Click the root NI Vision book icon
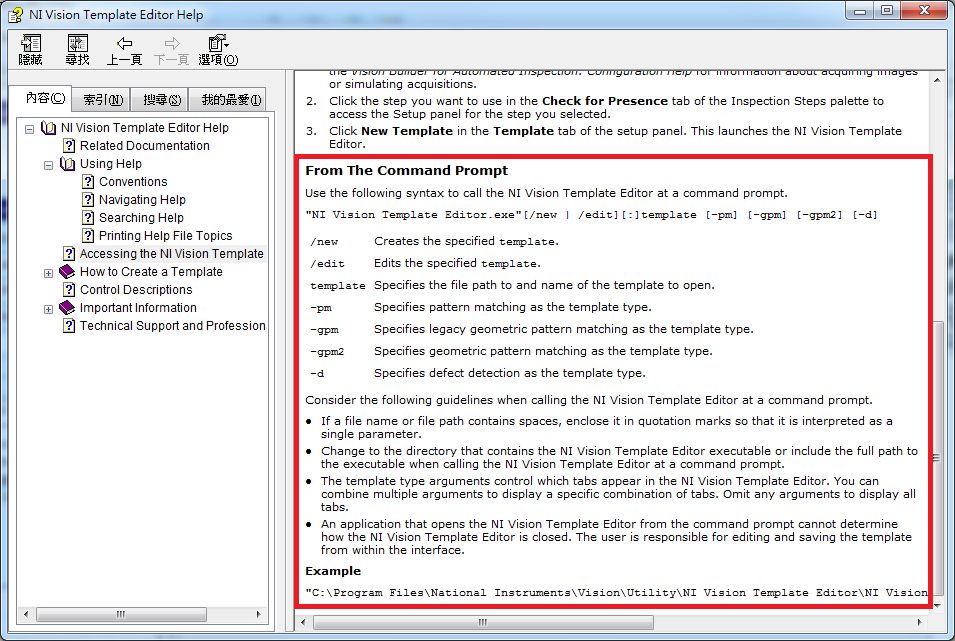The image size is (955, 641). [x=49, y=128]
